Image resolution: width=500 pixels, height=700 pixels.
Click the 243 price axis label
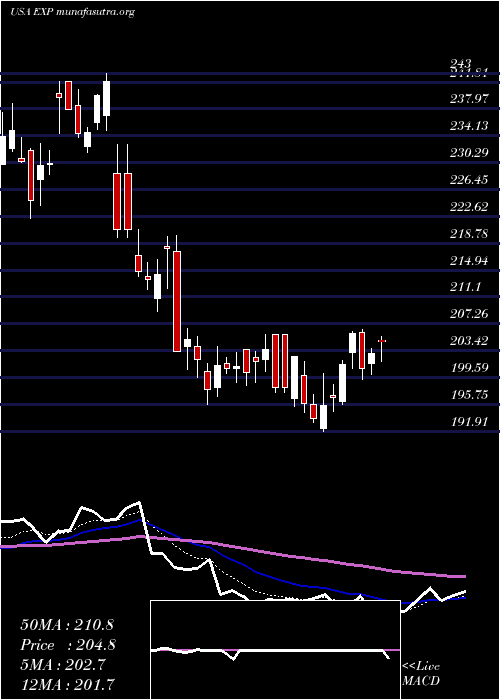point(461,63)
